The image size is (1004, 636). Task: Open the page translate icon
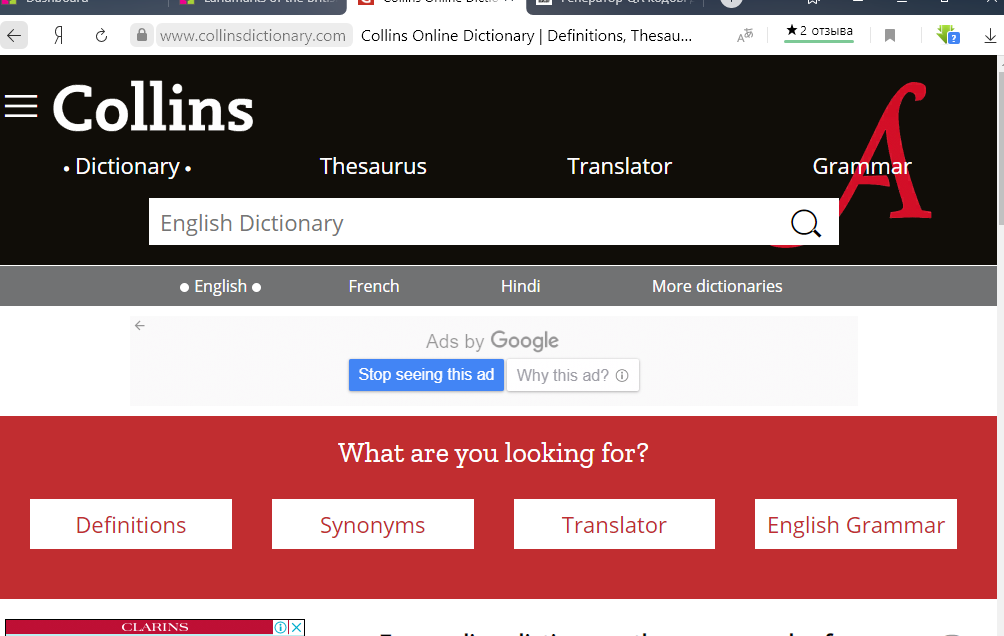pos(744,36)
